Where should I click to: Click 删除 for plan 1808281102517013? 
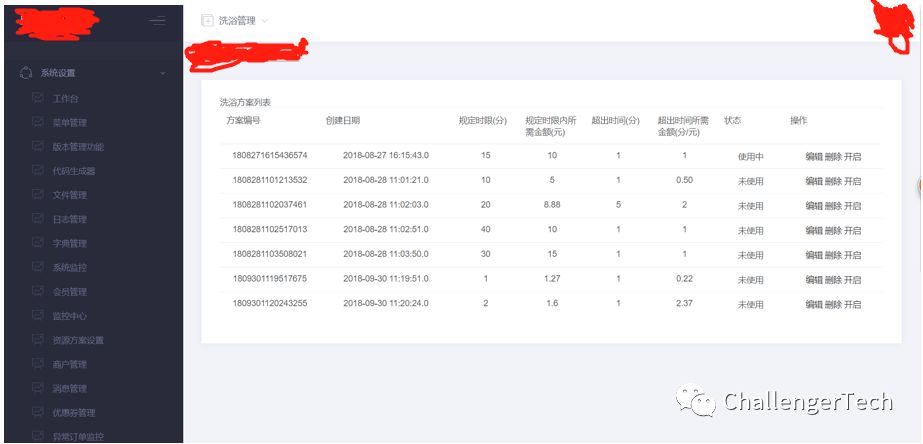click(833, 230)
